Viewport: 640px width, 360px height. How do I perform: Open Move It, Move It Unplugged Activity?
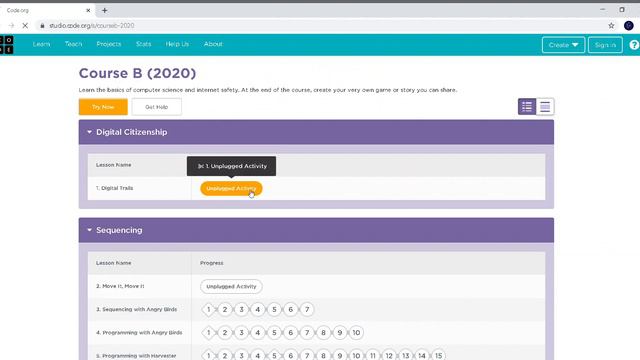tap(231, 287)
